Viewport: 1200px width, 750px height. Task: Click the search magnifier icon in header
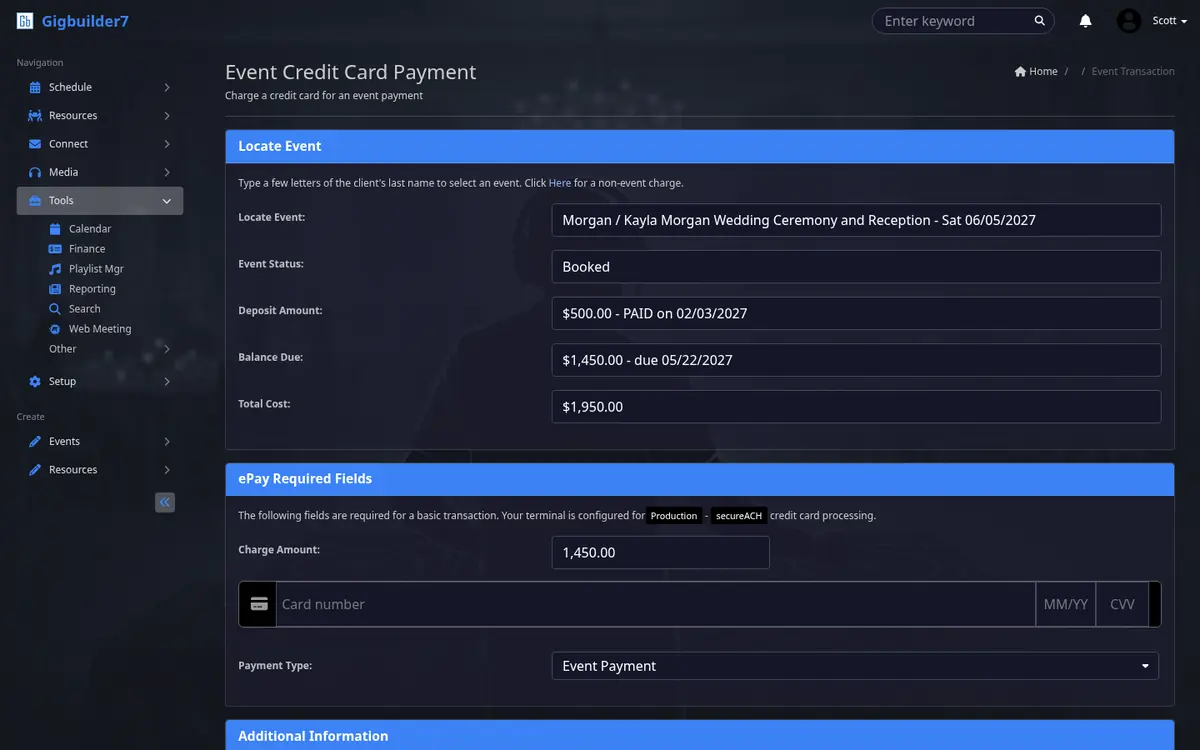click(1040, 20)
